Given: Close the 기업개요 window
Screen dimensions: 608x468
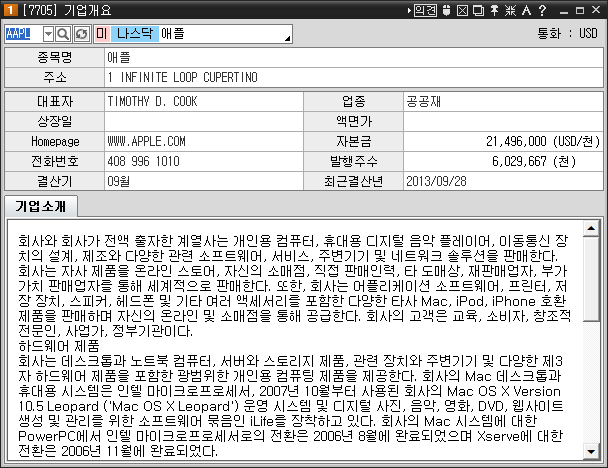Looking at the screenshot, I should pos(596,10).
